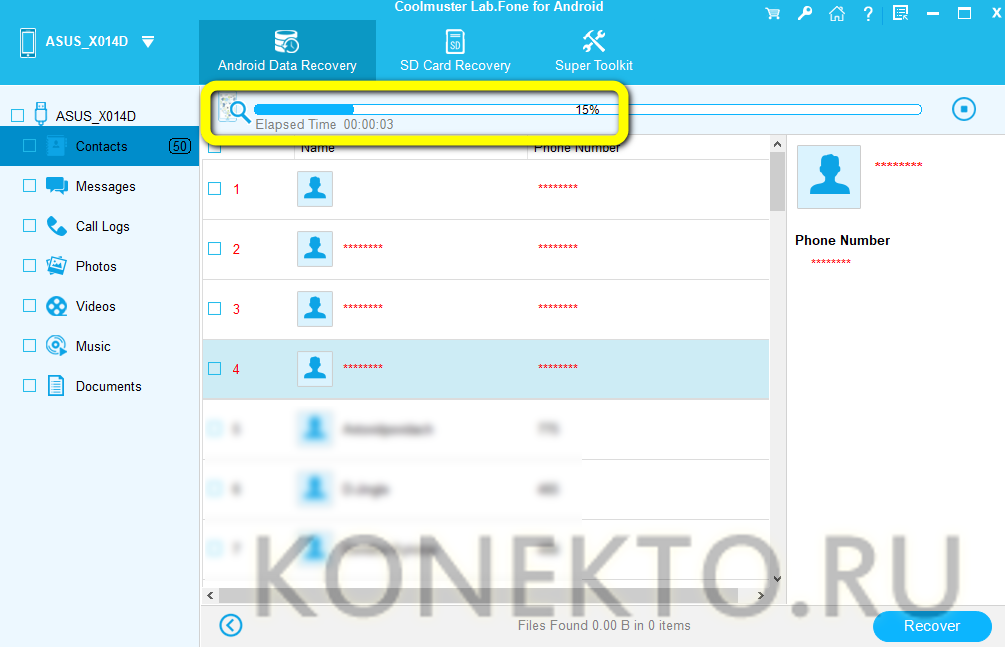
Task: Go to home icon in title bar
Action: (x=836, y=14)
